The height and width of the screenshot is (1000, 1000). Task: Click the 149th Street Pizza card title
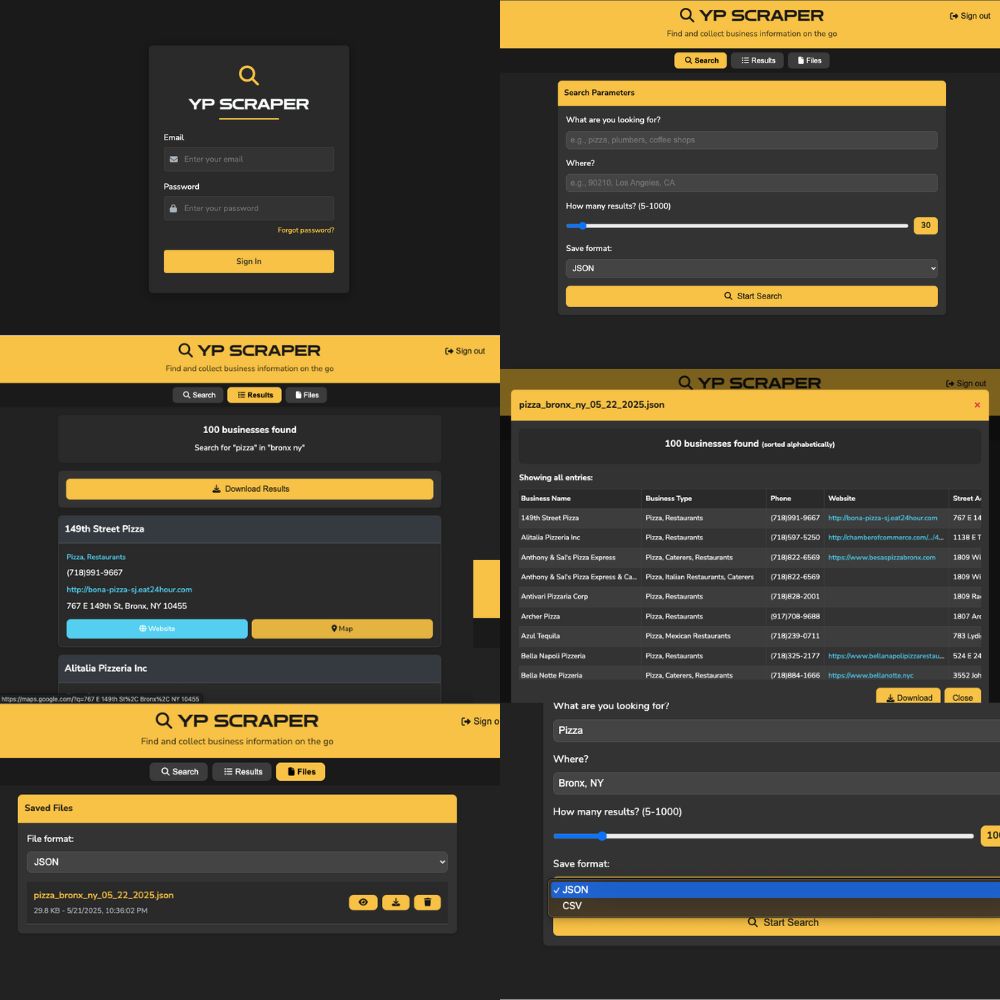click(105, 529)
